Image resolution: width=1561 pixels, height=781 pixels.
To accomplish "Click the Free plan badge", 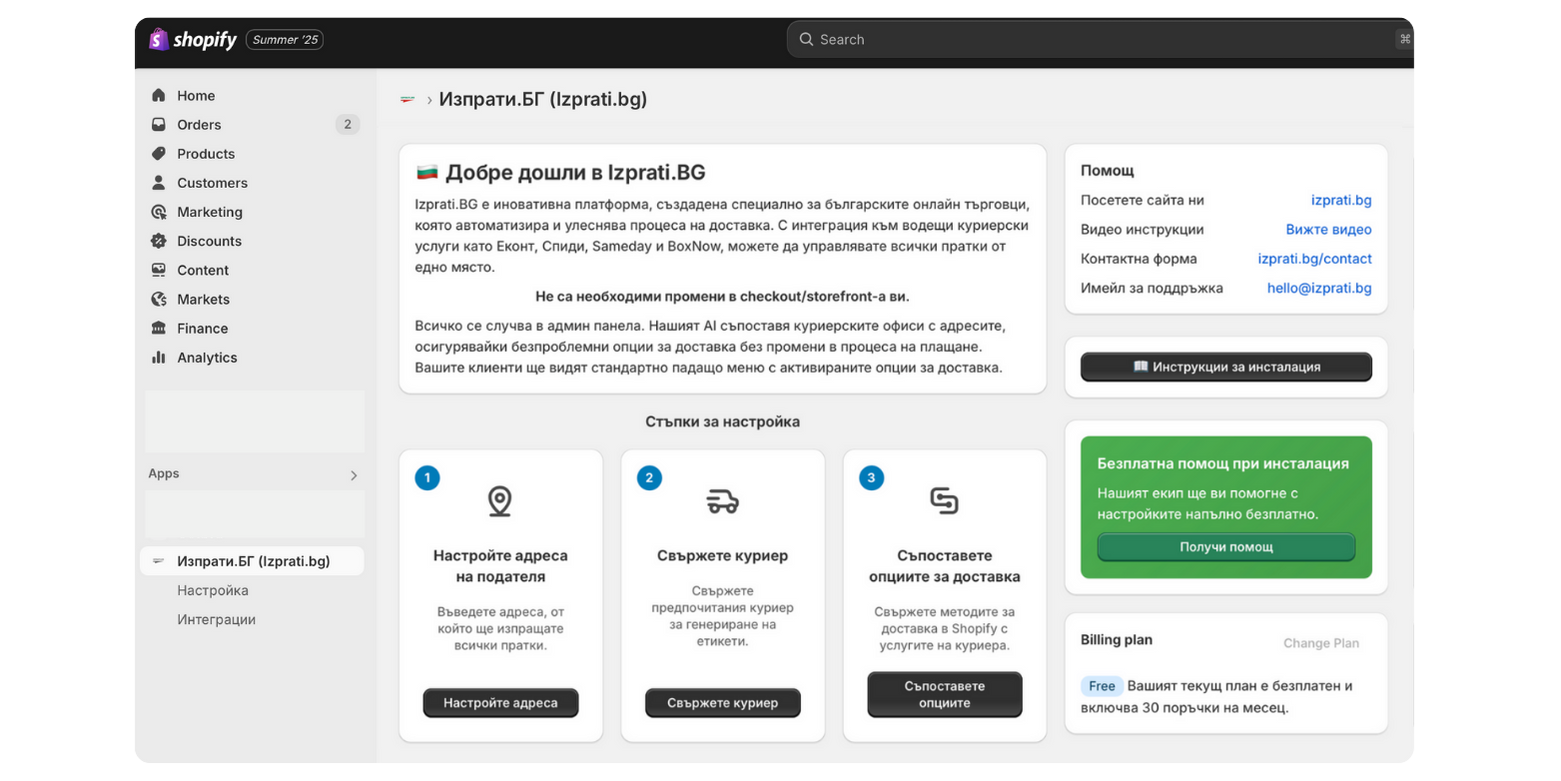I will click(1102, 686).
